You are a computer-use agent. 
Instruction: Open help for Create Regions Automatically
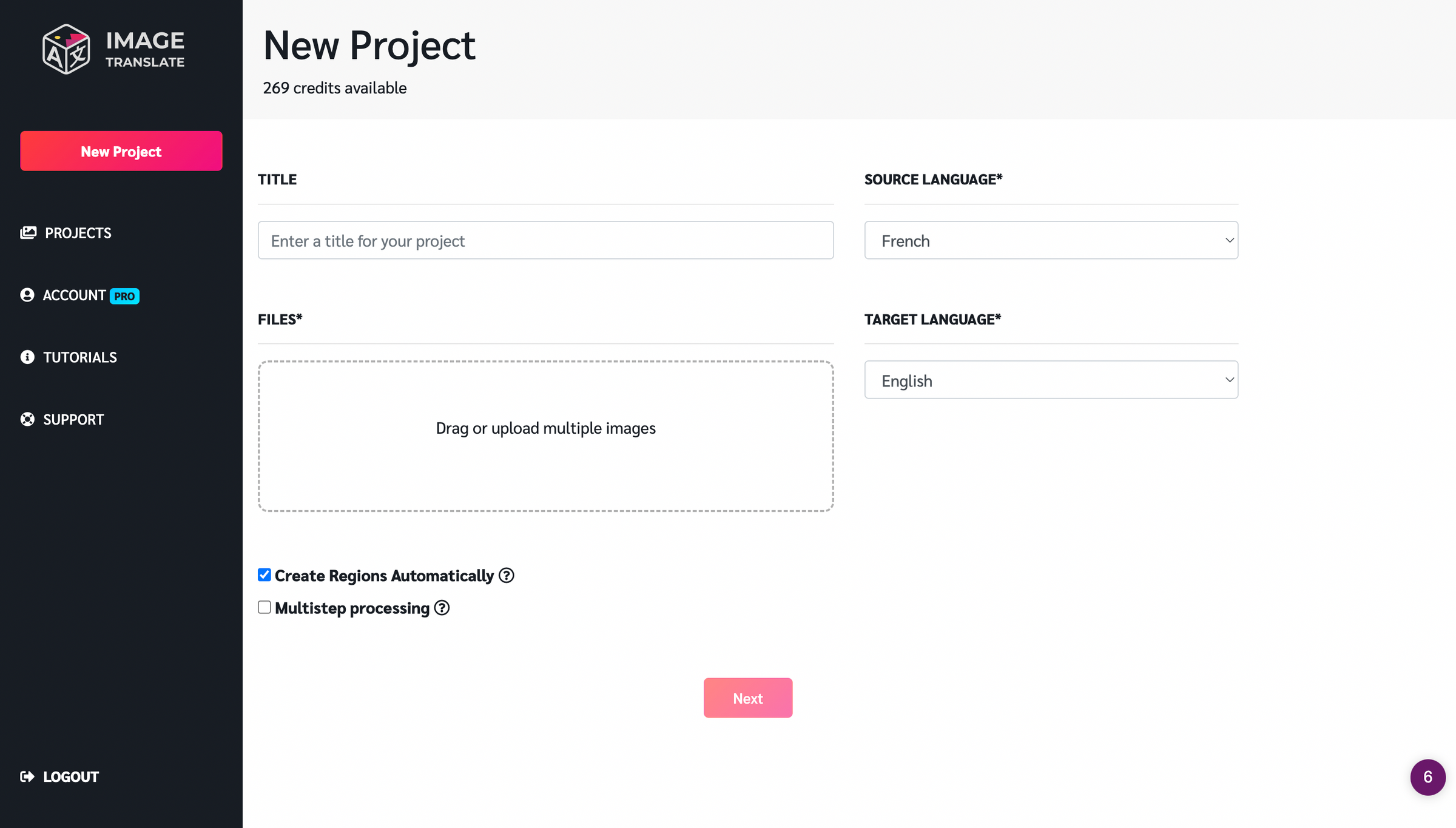[507, 575]
